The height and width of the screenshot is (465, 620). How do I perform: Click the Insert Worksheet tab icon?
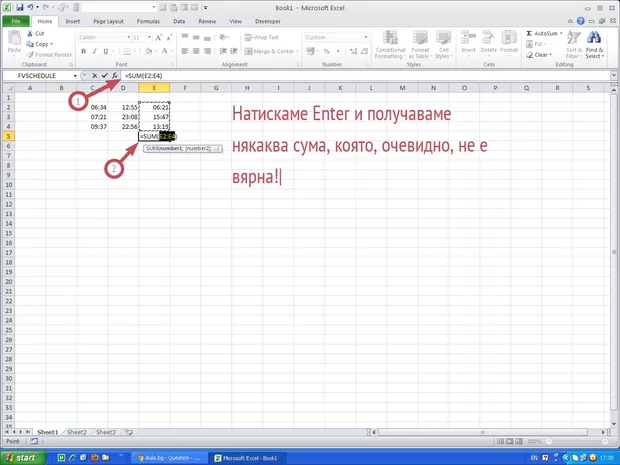coord(129,432)
